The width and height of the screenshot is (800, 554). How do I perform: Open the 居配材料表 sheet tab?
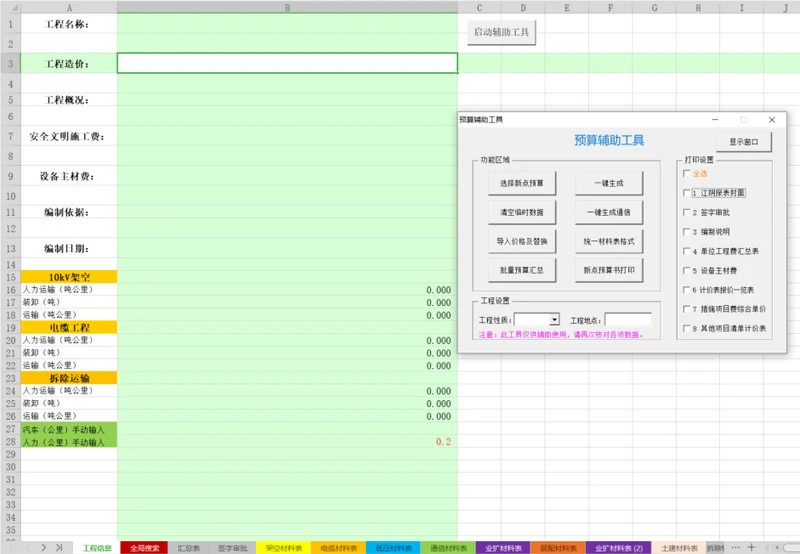point(558,548)
